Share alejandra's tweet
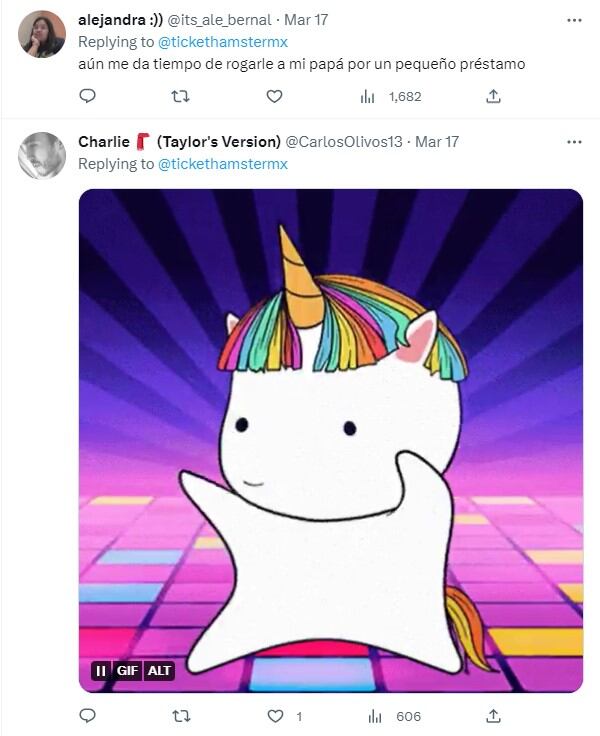Image resolution: width=600 pixels, height=736 pixels. click(x=493, y=96)
